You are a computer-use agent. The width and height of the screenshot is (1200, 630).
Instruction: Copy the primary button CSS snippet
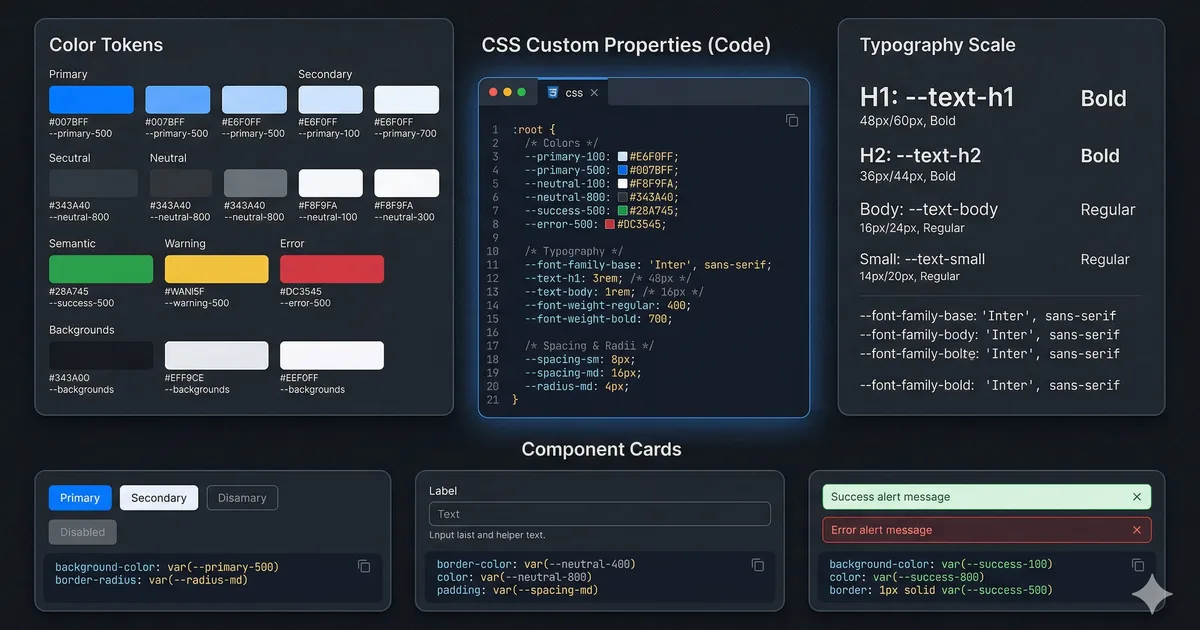[x=364, y=566]
